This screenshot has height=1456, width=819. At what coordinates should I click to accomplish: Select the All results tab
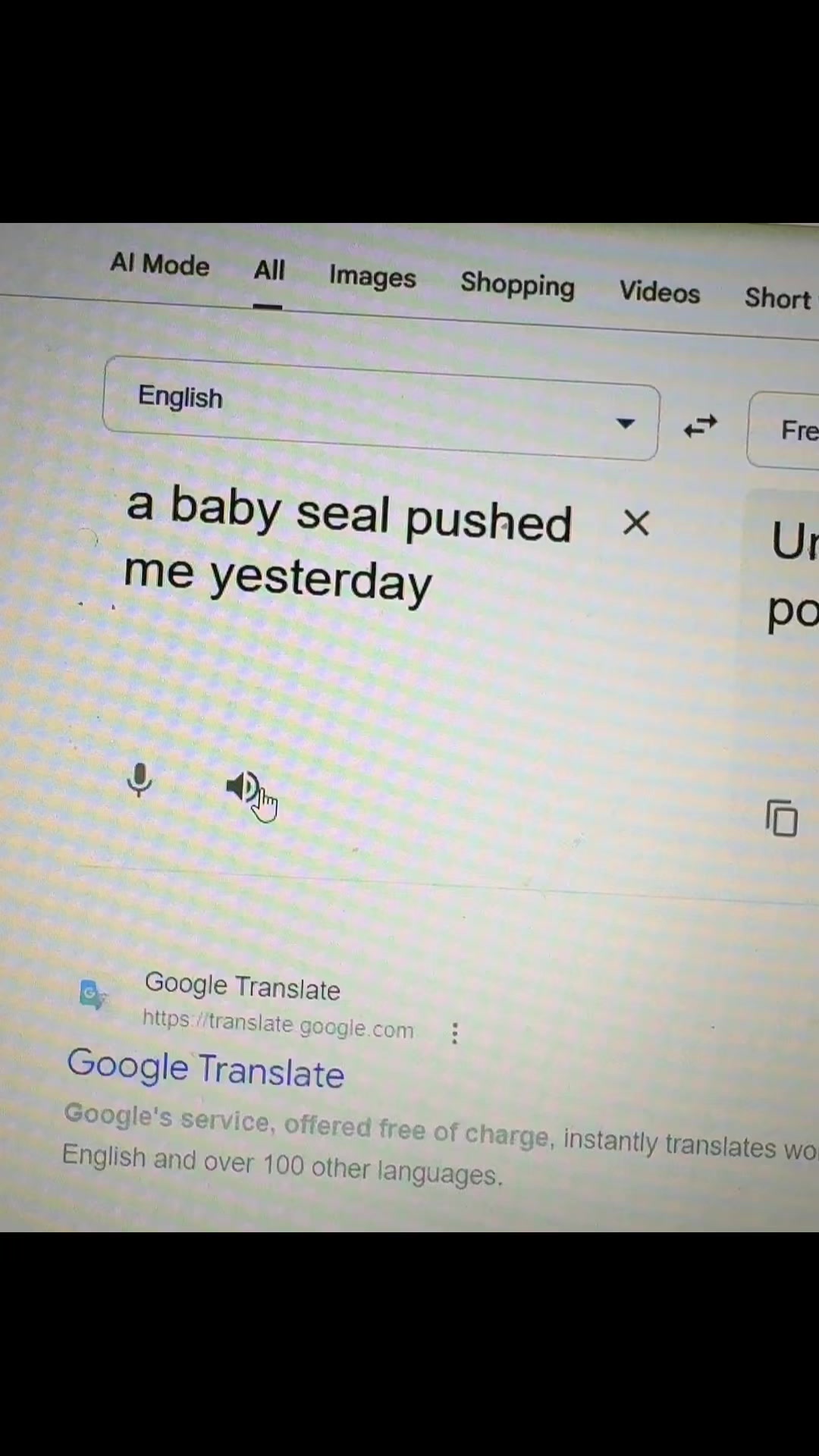coord(269,270)
